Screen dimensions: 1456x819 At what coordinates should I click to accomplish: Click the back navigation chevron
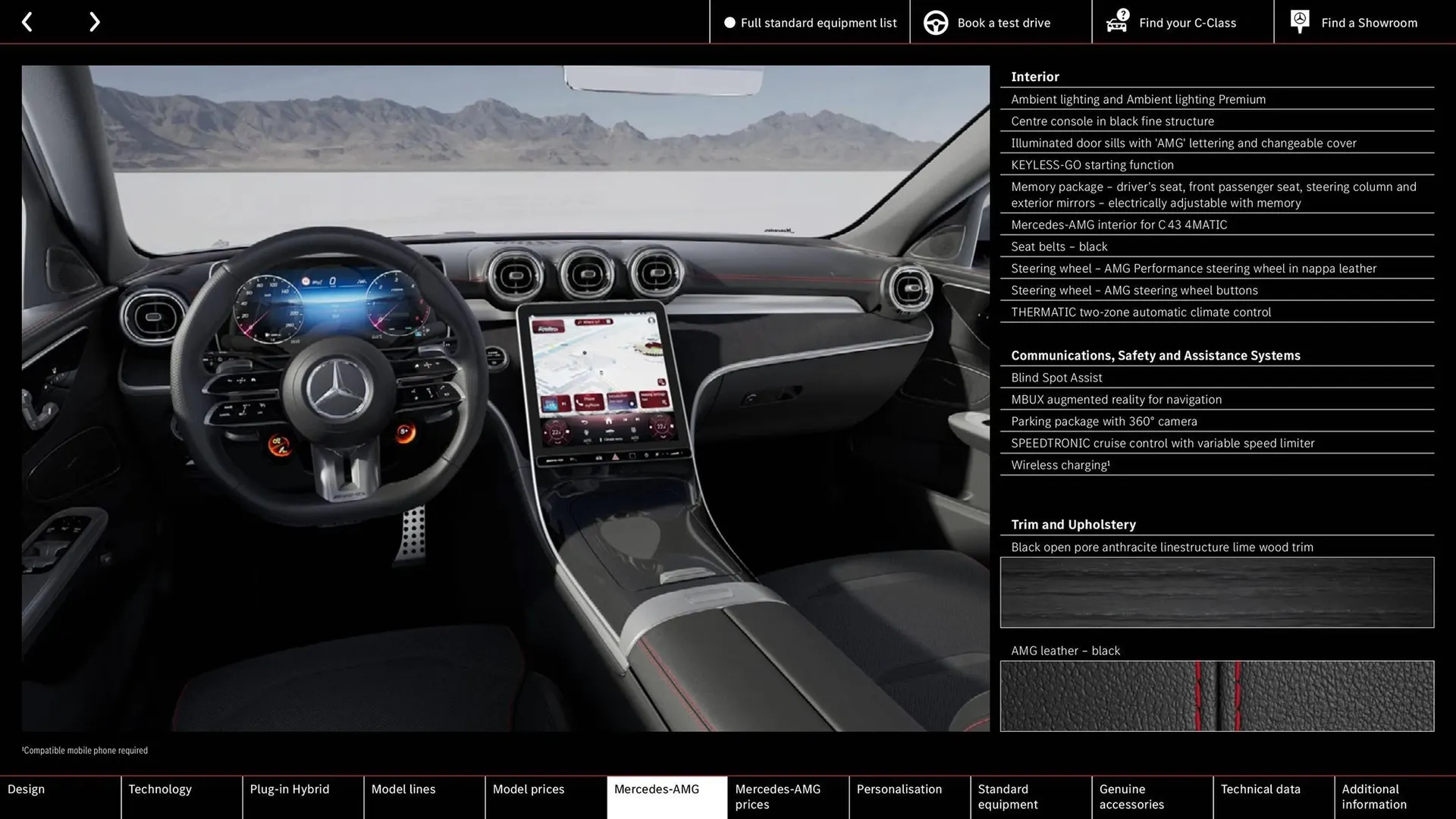point(27,21)
